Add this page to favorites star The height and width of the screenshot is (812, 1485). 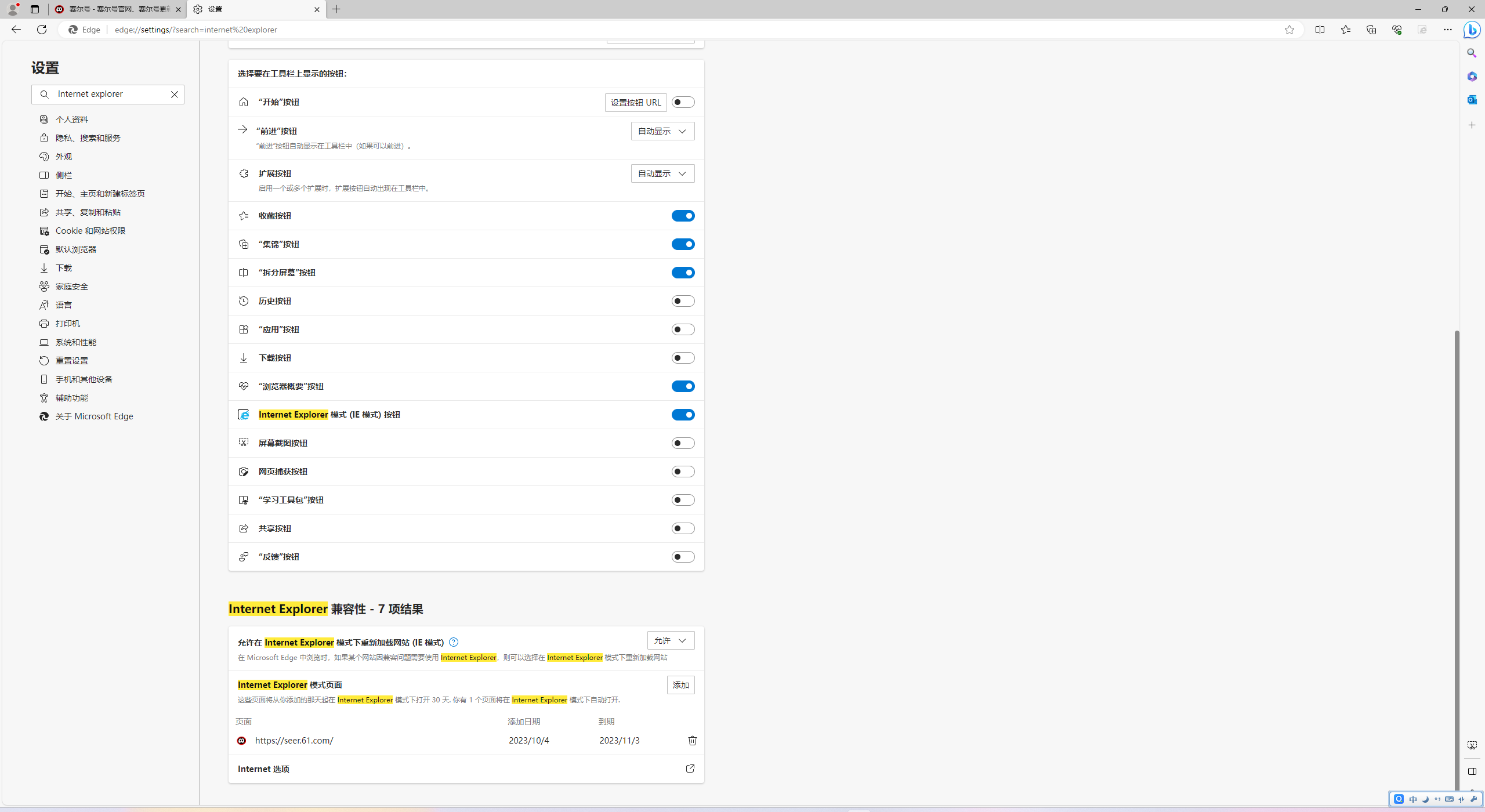pos(1289,30)
